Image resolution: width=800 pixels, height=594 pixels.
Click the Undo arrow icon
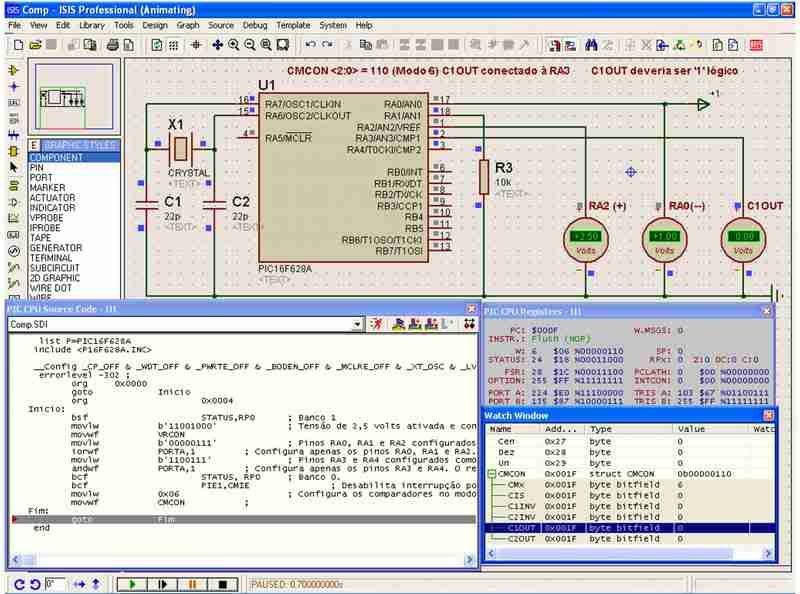[x=310, y=45]
